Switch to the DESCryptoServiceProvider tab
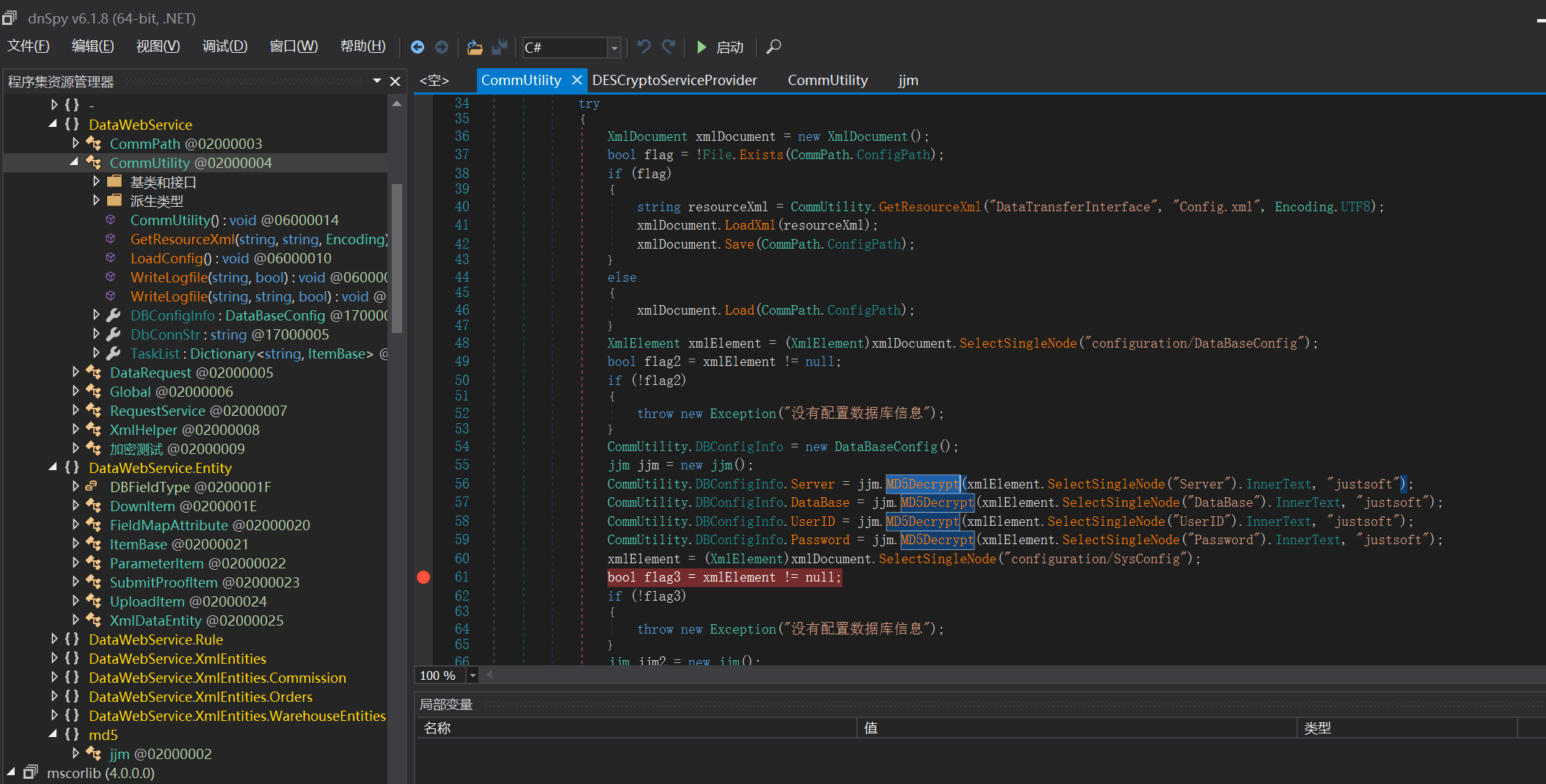The image size is (1546, 784). (674, 80)
